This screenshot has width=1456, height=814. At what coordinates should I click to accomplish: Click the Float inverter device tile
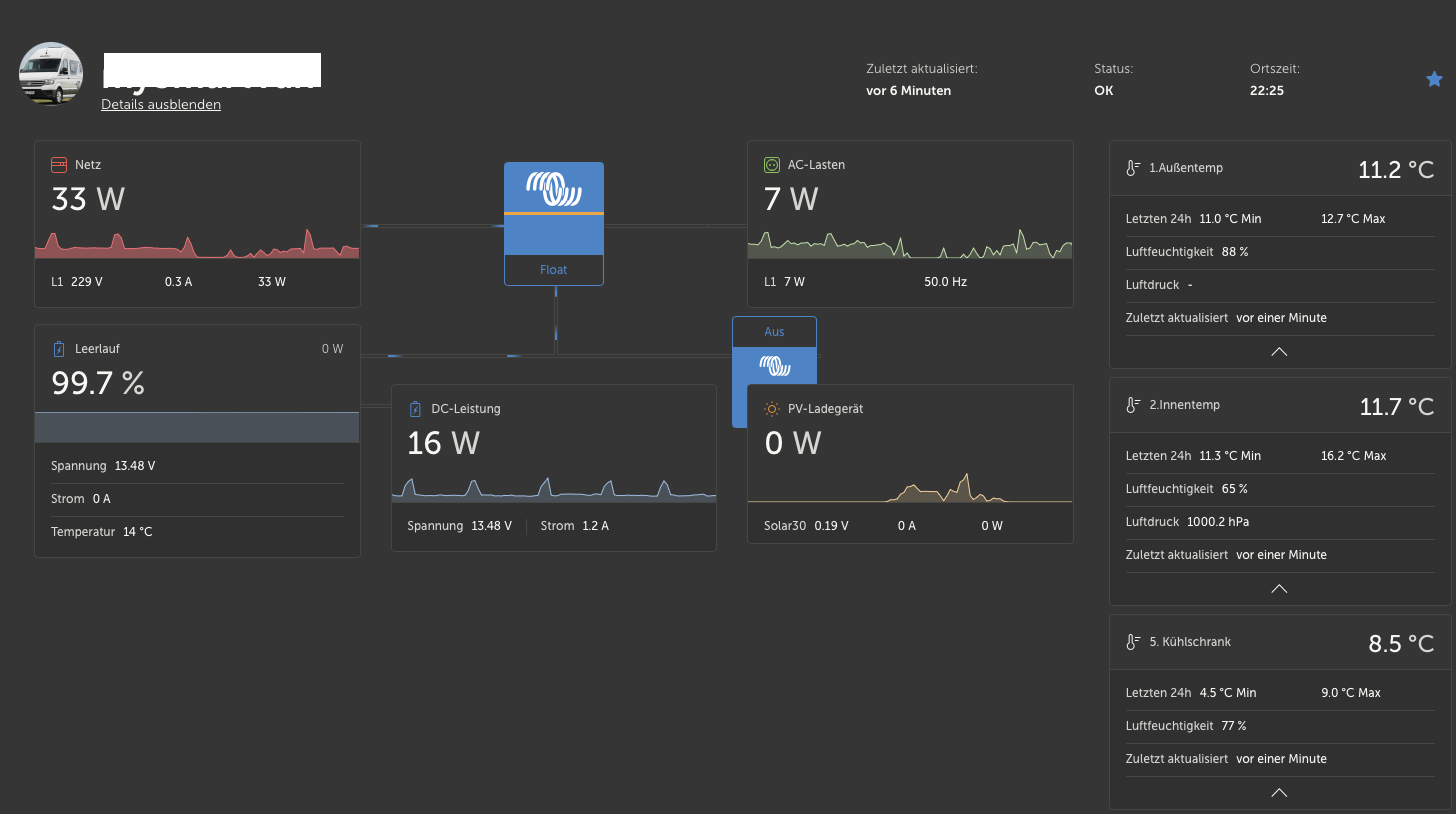point(554,224)
